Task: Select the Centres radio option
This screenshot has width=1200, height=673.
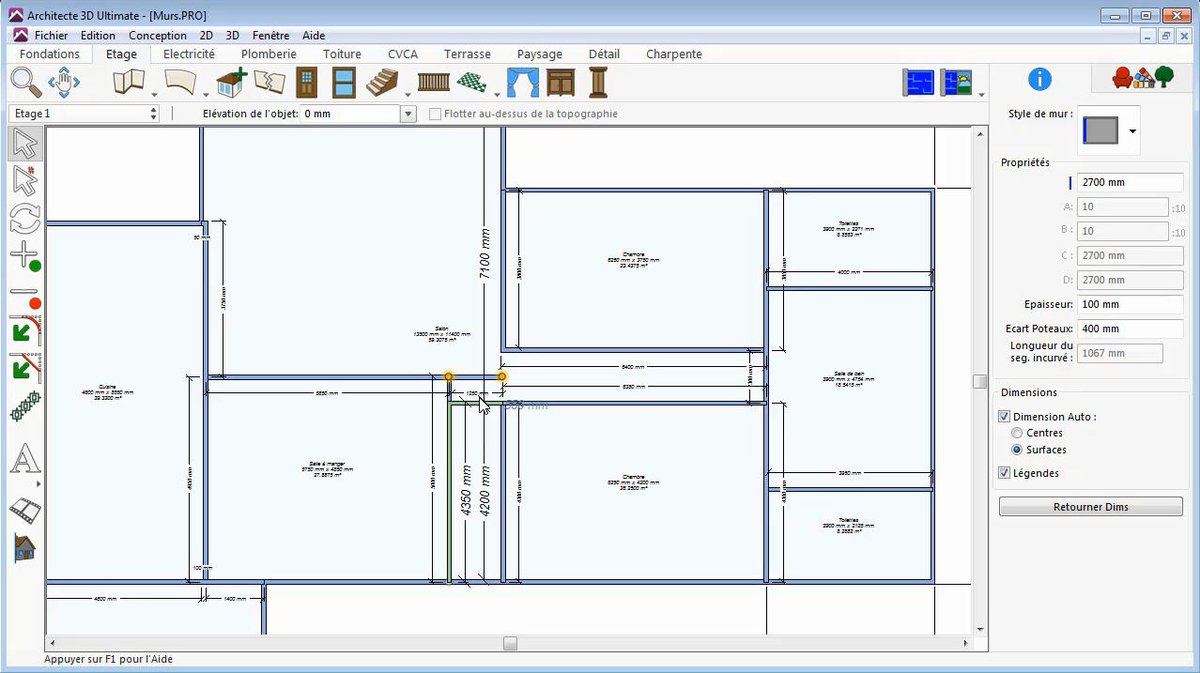Action: tap(1017, 433)
